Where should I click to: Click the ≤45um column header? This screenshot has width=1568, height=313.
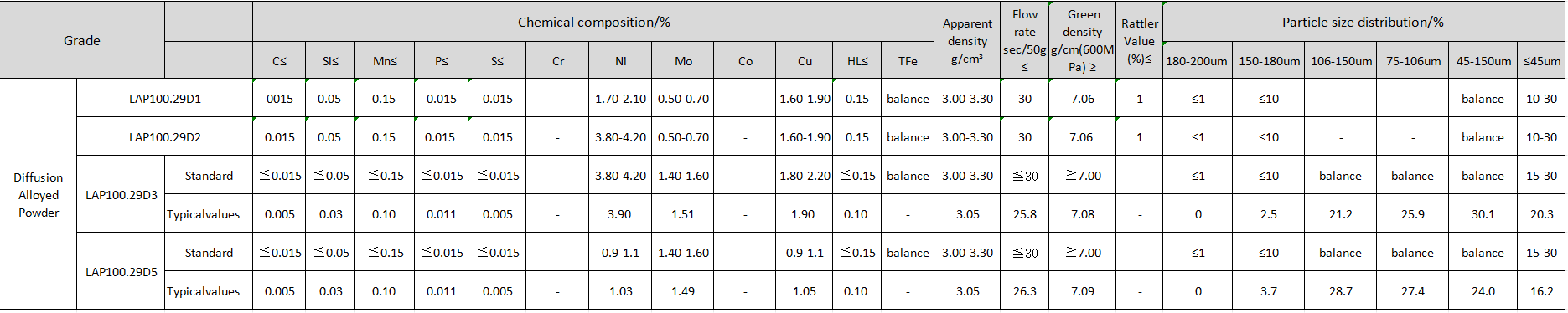pyautogui.click(x=1541, y=60)
